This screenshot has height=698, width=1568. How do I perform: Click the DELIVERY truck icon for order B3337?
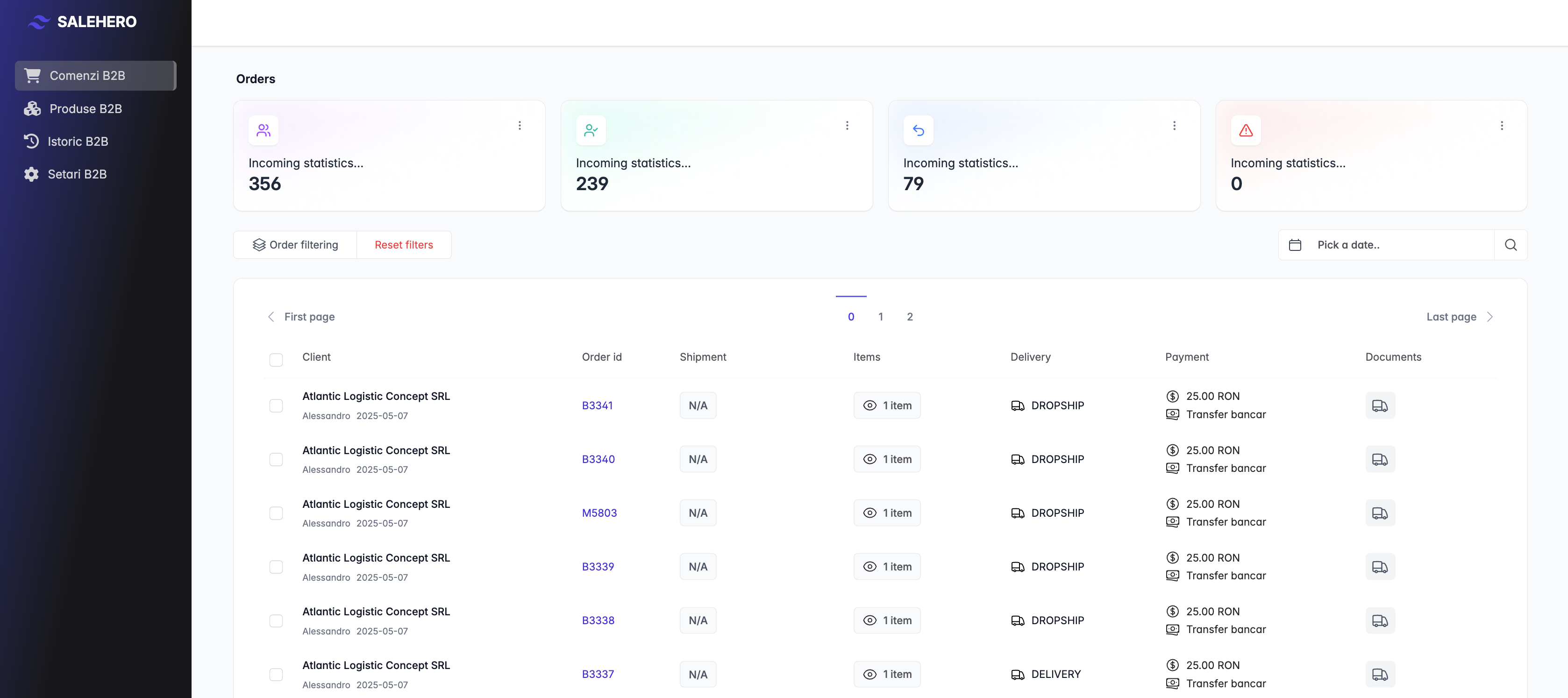pyautogui.click(x=1017, y=674)
